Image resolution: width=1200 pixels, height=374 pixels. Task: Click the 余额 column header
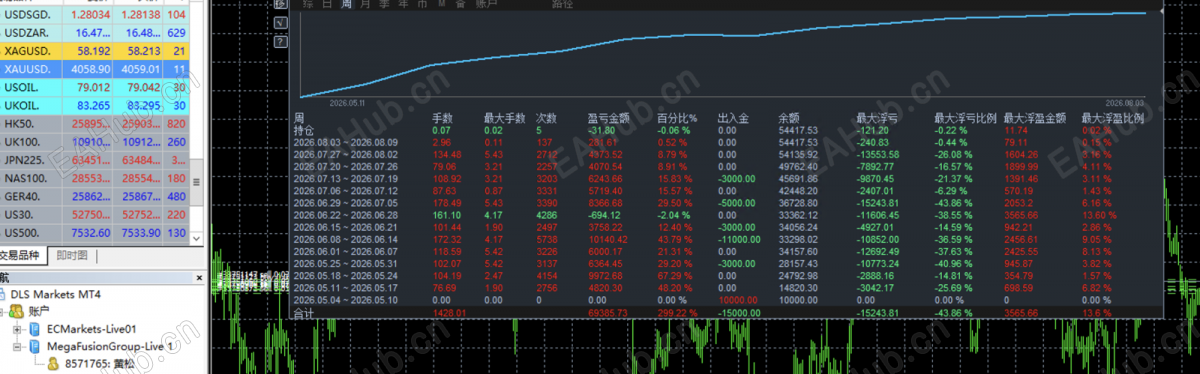click(788, 118)
